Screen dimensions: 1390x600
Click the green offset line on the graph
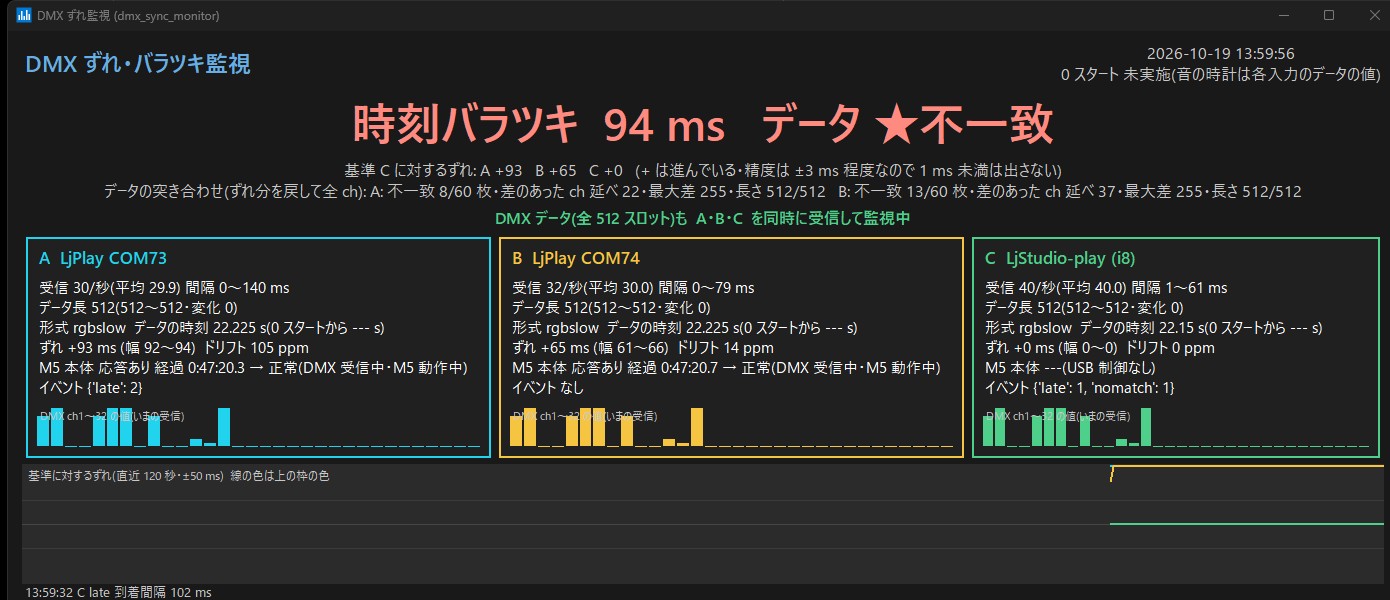pyautogui.click(x=1246, y=524)
